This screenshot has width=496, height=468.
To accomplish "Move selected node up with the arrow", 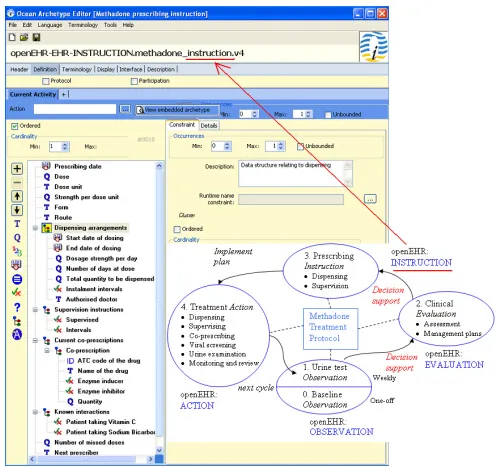I will tap(17, 196).
